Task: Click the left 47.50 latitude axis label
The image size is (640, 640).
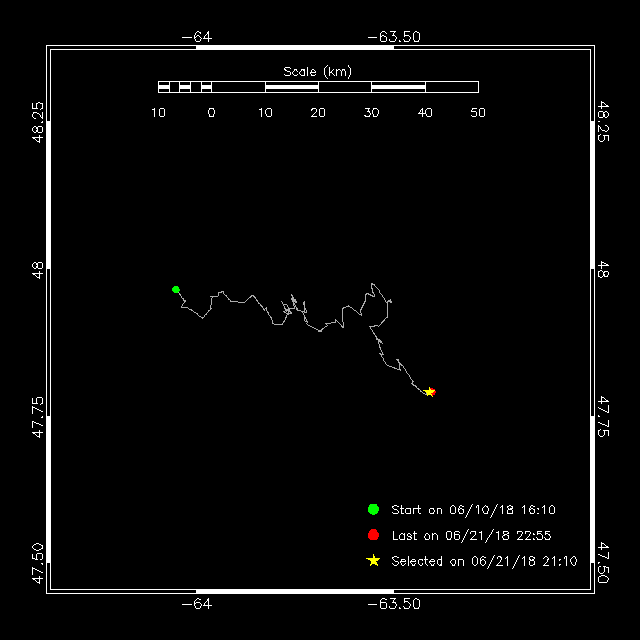Action: (x=38, y=564)
